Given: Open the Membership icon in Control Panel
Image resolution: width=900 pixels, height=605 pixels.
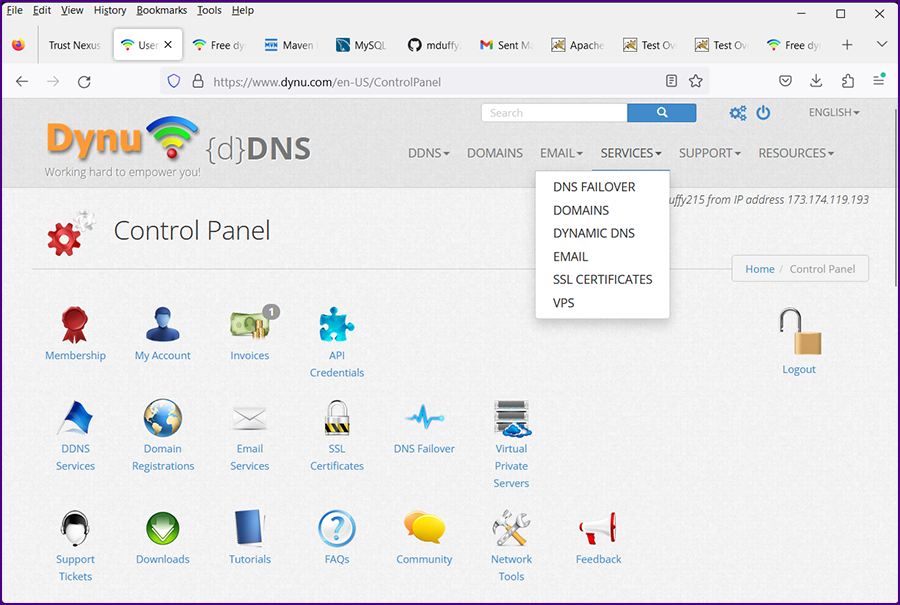Looking at the screenshot, I should 75,325.
